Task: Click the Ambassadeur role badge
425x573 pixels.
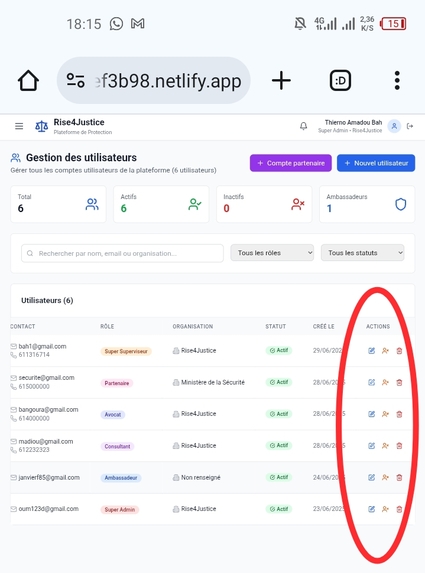Action: pyautogui.click(x=121, y=478)
